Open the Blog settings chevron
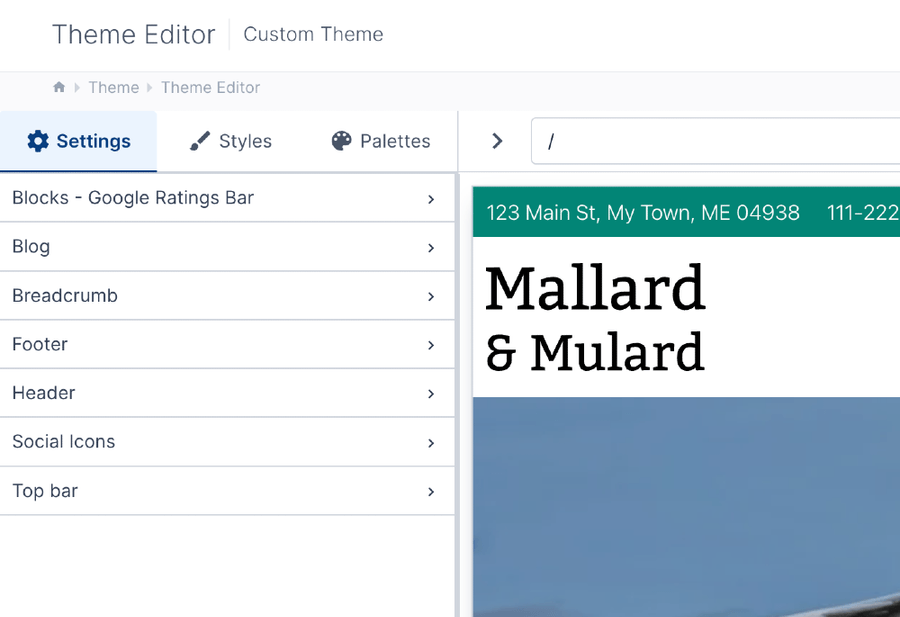This screenshot has width=900, height=617. 431,247
